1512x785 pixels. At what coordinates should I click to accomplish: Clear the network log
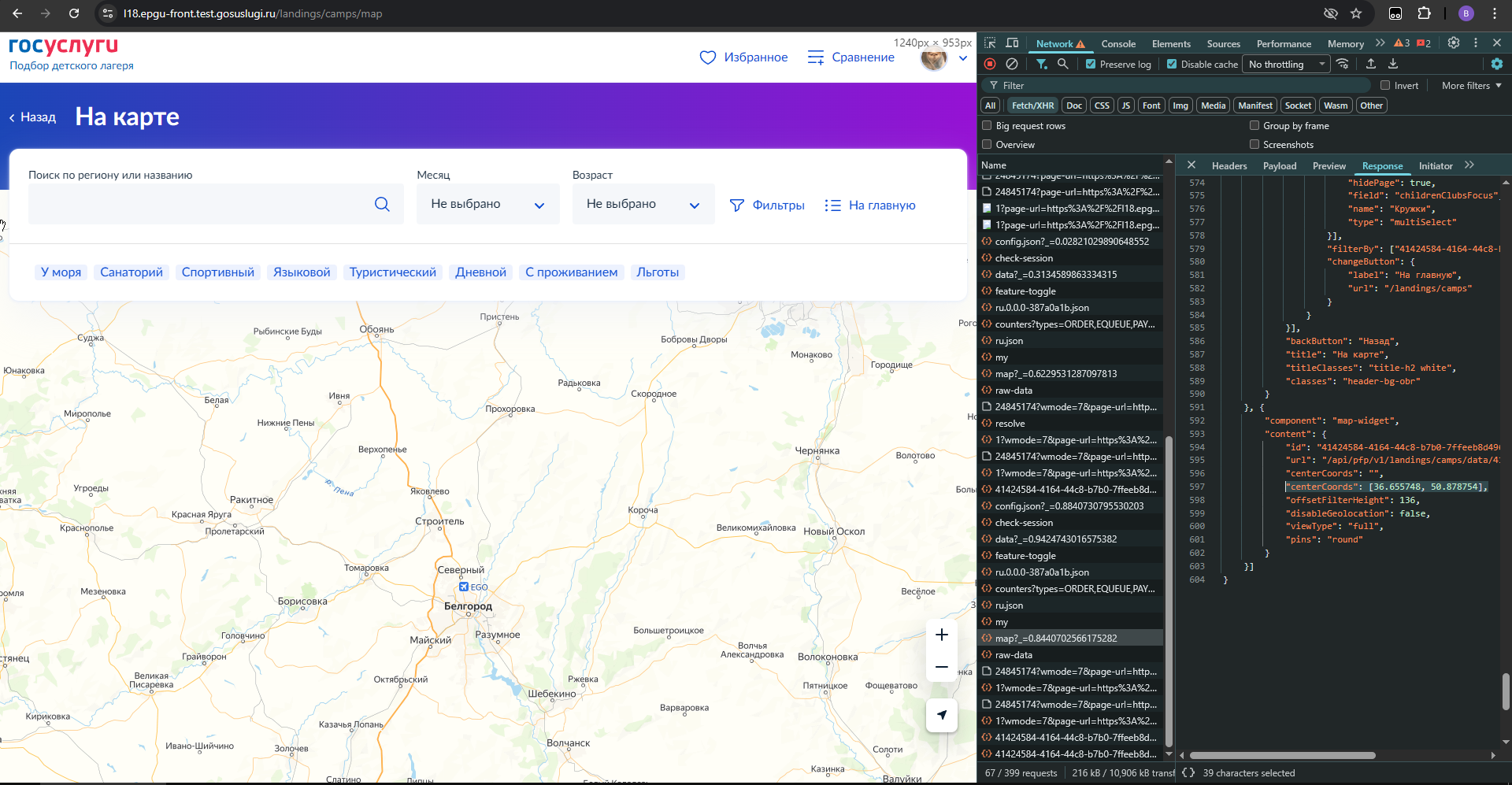[1012, 64]
